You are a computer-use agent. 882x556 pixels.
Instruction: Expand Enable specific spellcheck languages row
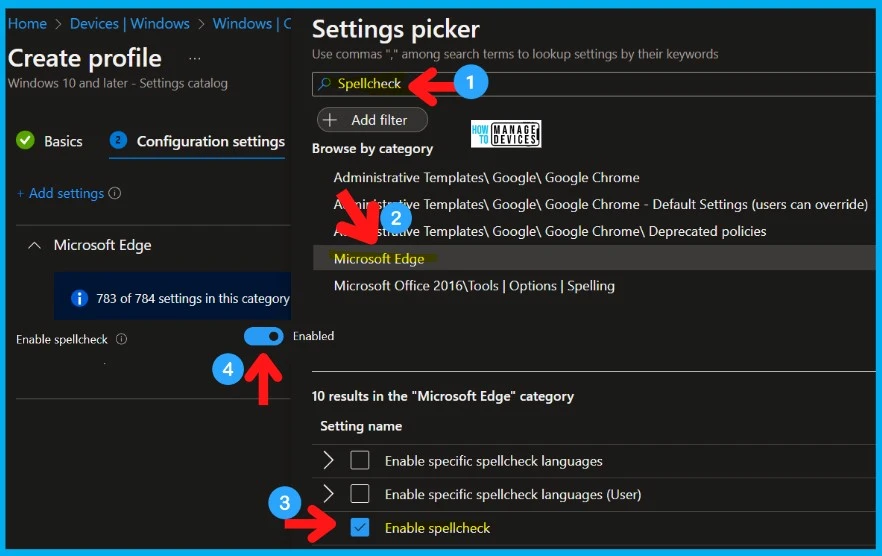pos(328,460)
